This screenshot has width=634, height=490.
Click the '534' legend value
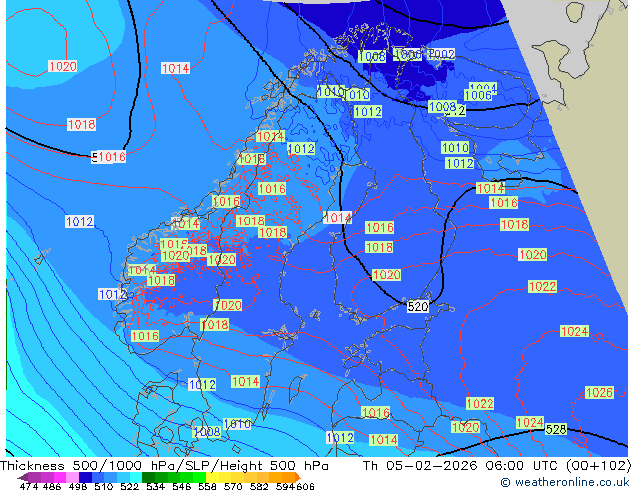point(155,486)
